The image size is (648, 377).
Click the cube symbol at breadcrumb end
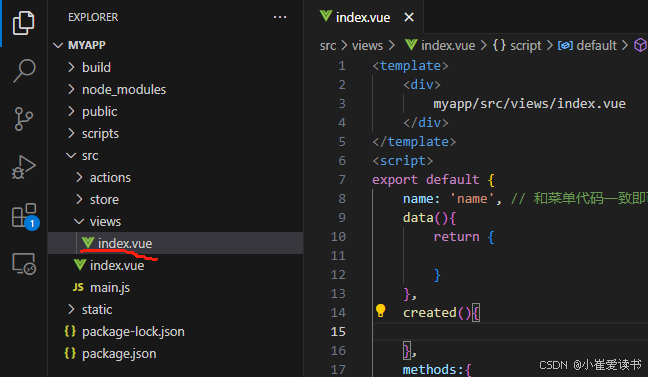coord(640,45)
